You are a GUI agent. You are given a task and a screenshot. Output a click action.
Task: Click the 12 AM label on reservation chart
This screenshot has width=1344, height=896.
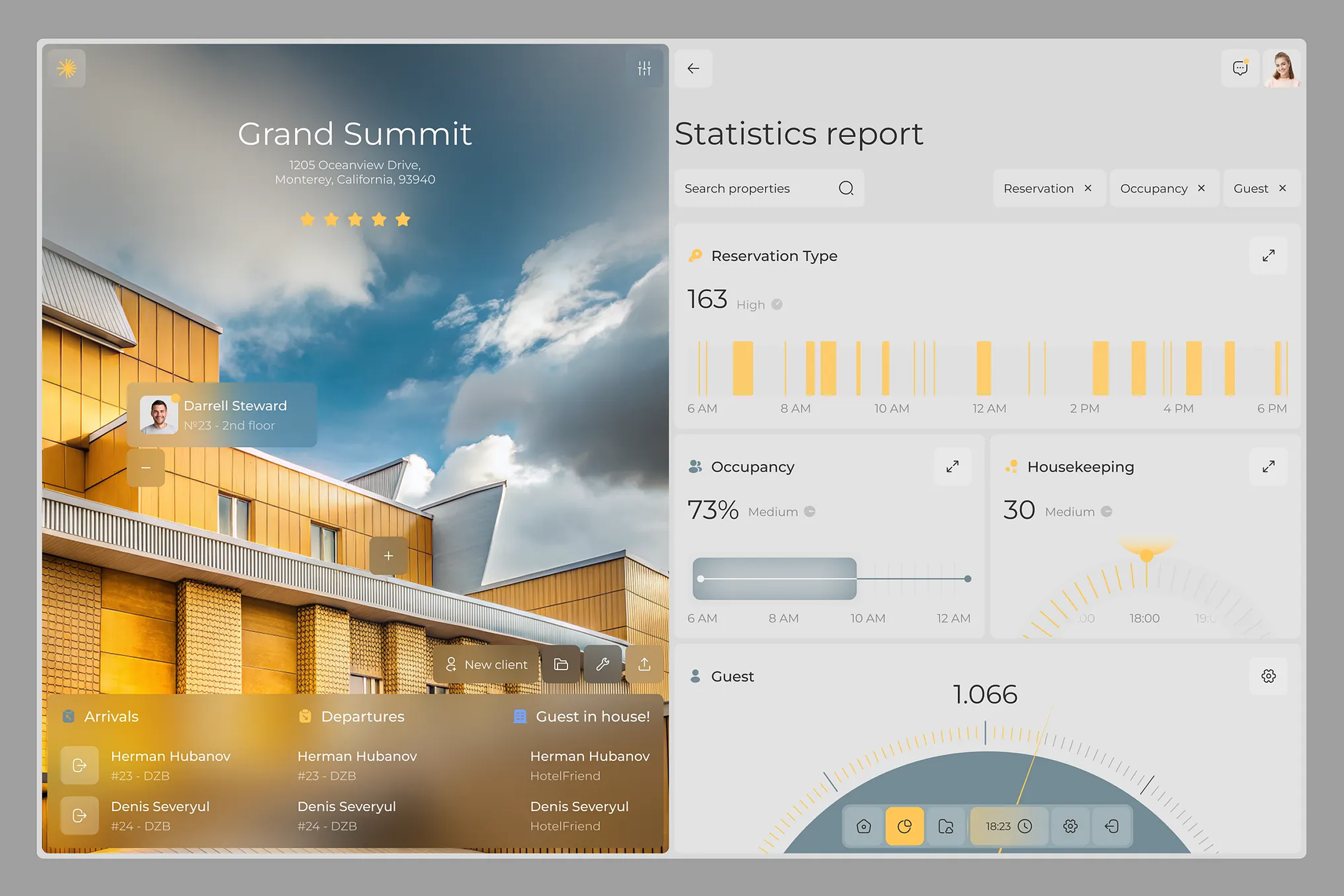[x=989, y=409]
